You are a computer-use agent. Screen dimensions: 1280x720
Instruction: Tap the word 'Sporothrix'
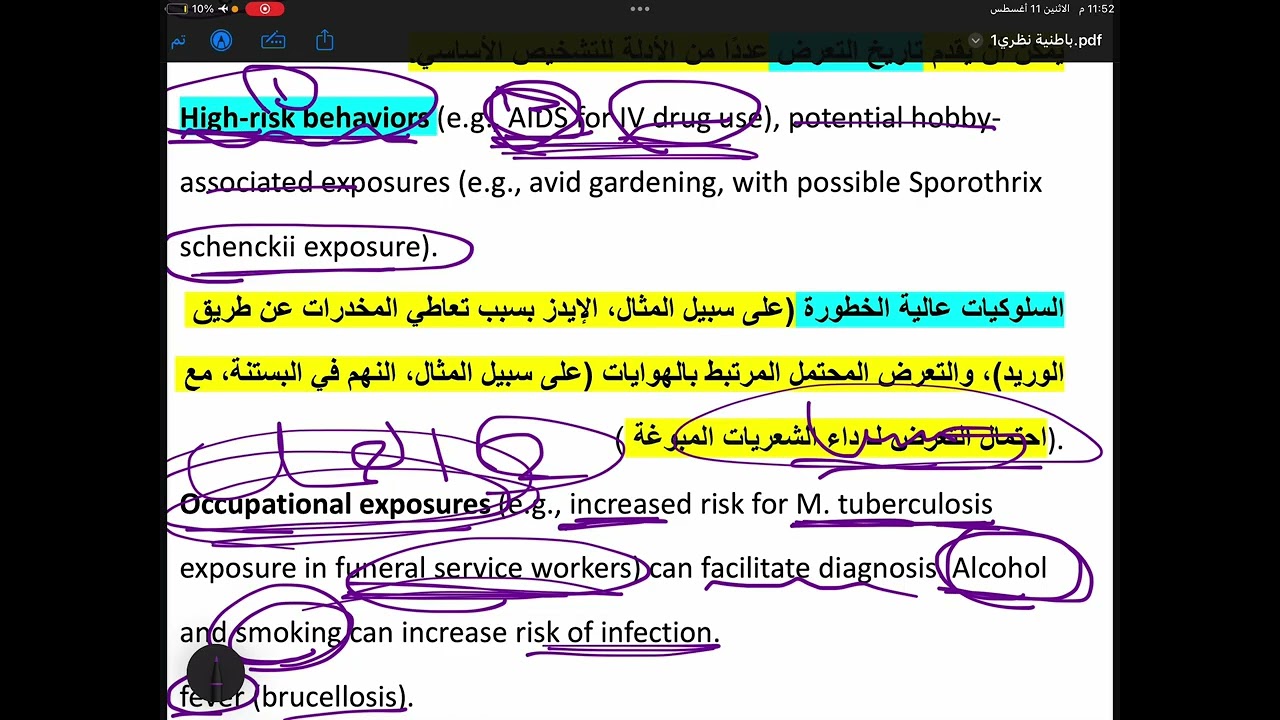click(975, 182)
